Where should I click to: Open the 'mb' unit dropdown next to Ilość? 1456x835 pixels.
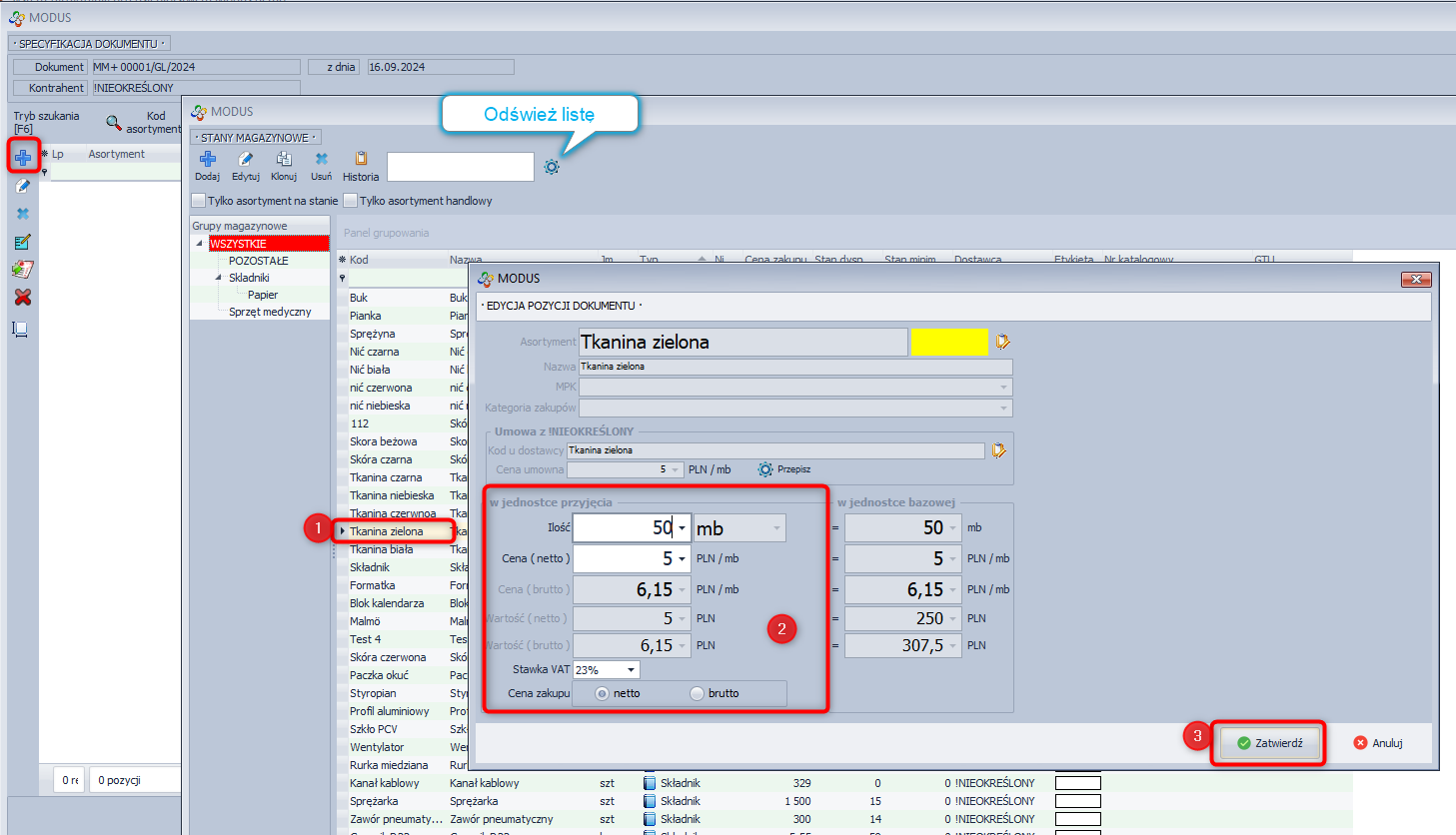click(x=775, y=528)
